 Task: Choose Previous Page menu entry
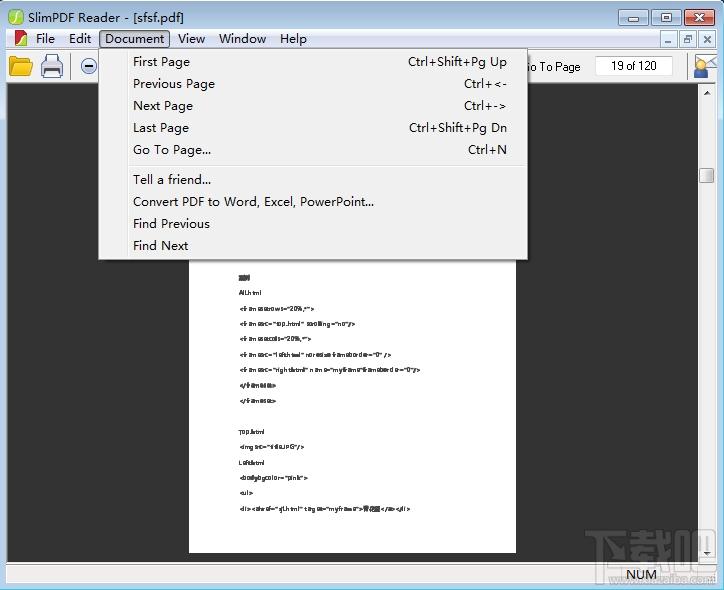(x=313, y=84)
